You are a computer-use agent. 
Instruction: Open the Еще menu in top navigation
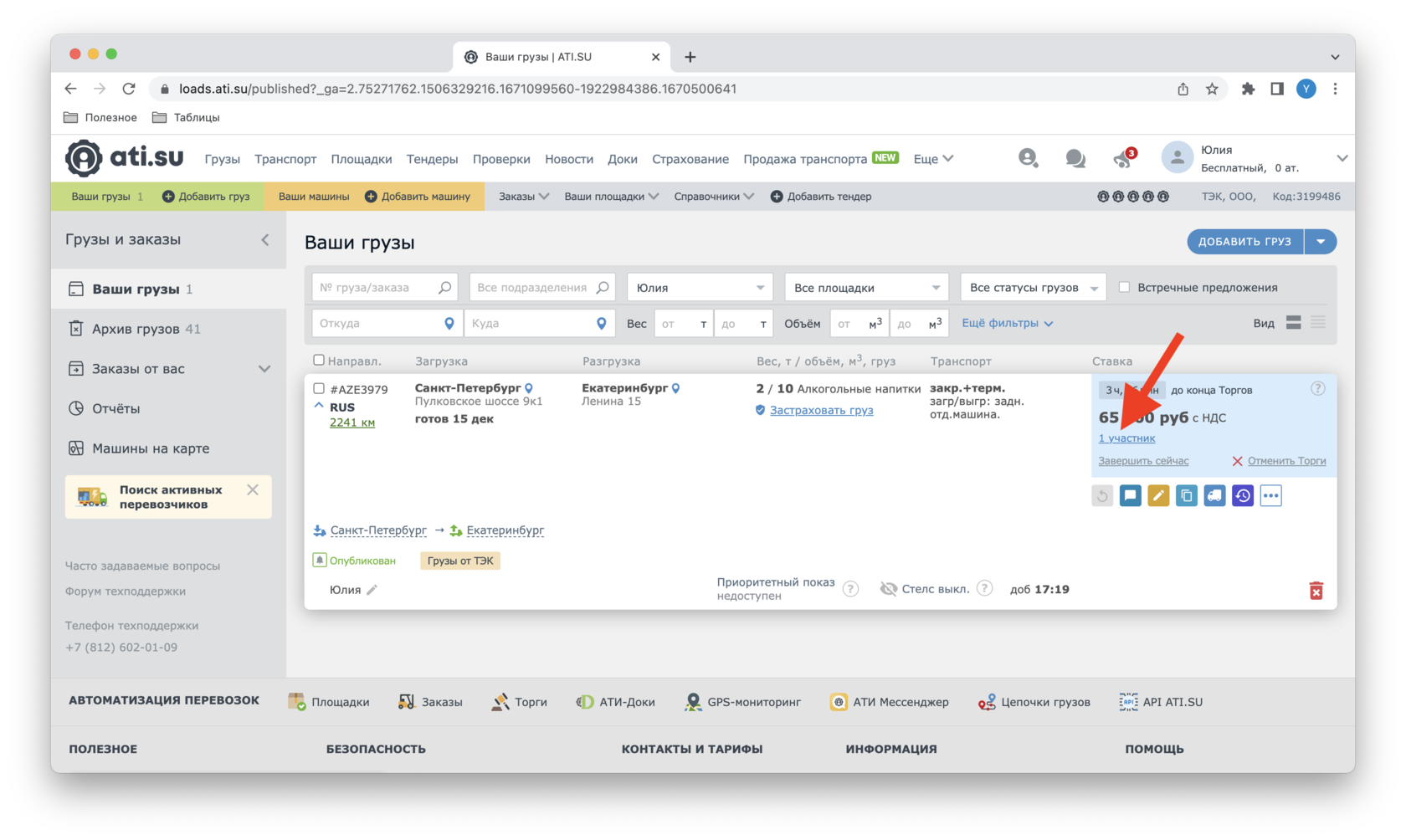coord(933,159)
